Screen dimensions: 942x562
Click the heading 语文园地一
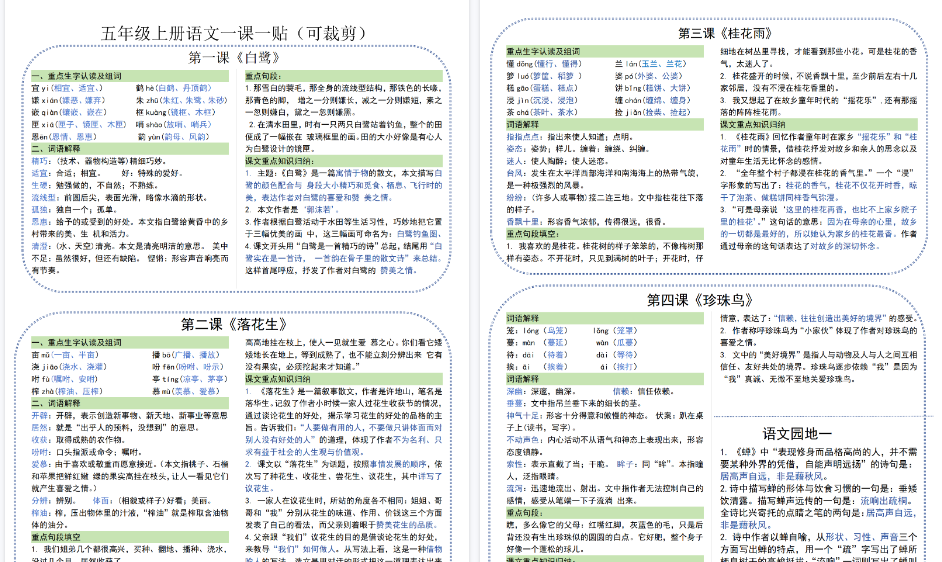tap(797, 433)
